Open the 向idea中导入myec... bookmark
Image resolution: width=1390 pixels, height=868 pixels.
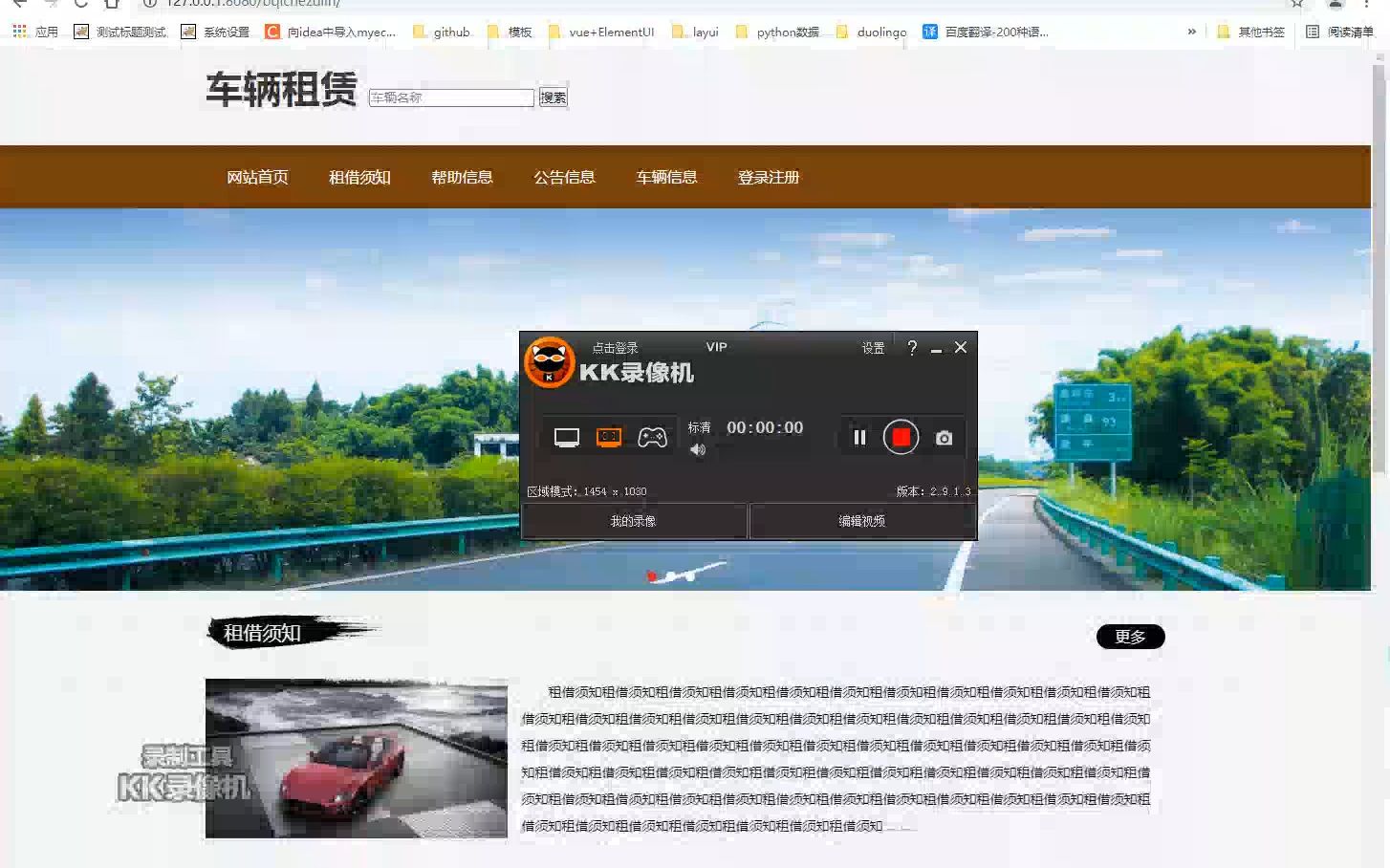click(331, 32)
